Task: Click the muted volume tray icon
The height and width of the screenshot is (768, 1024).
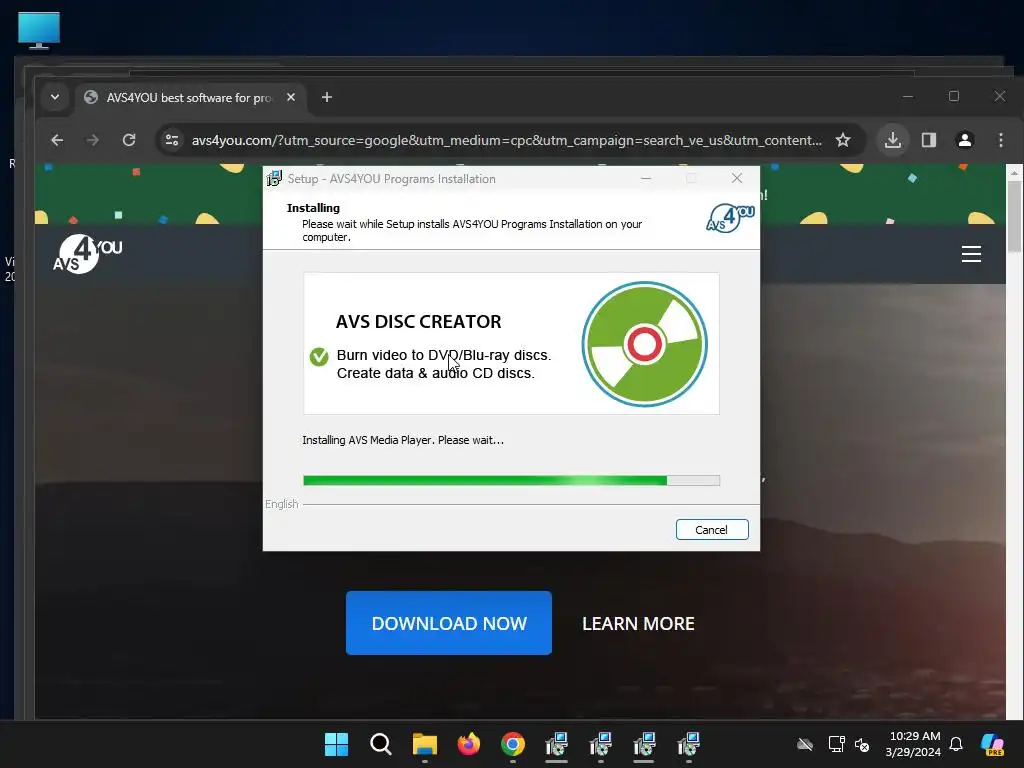Action: point(862,744)
